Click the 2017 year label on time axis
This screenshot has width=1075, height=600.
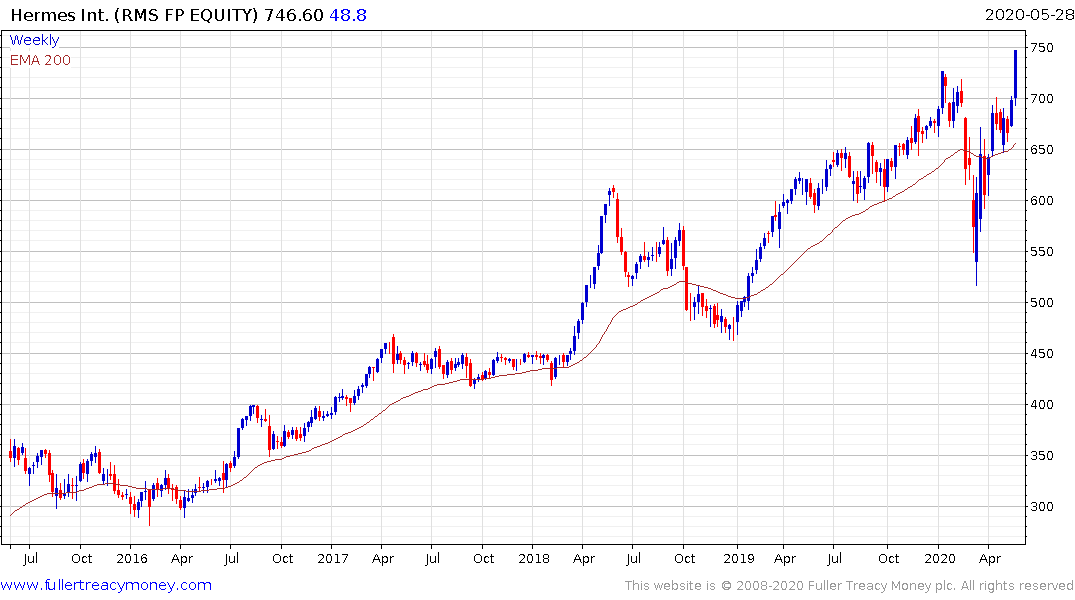click(x=333, y=559)
